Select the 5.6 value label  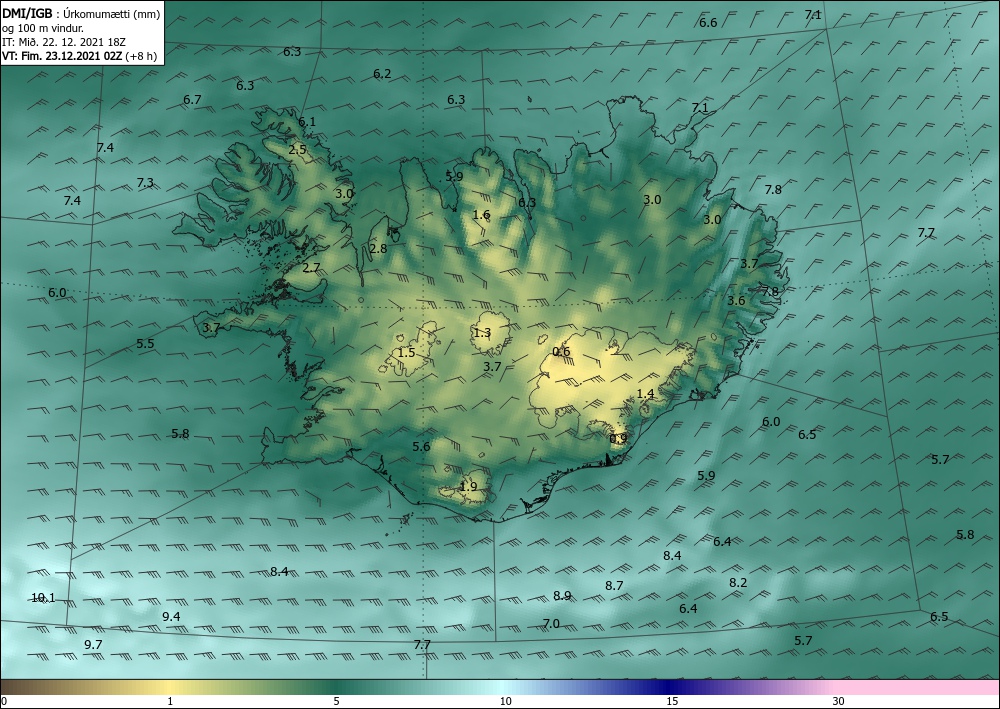(x=421, y=447)
